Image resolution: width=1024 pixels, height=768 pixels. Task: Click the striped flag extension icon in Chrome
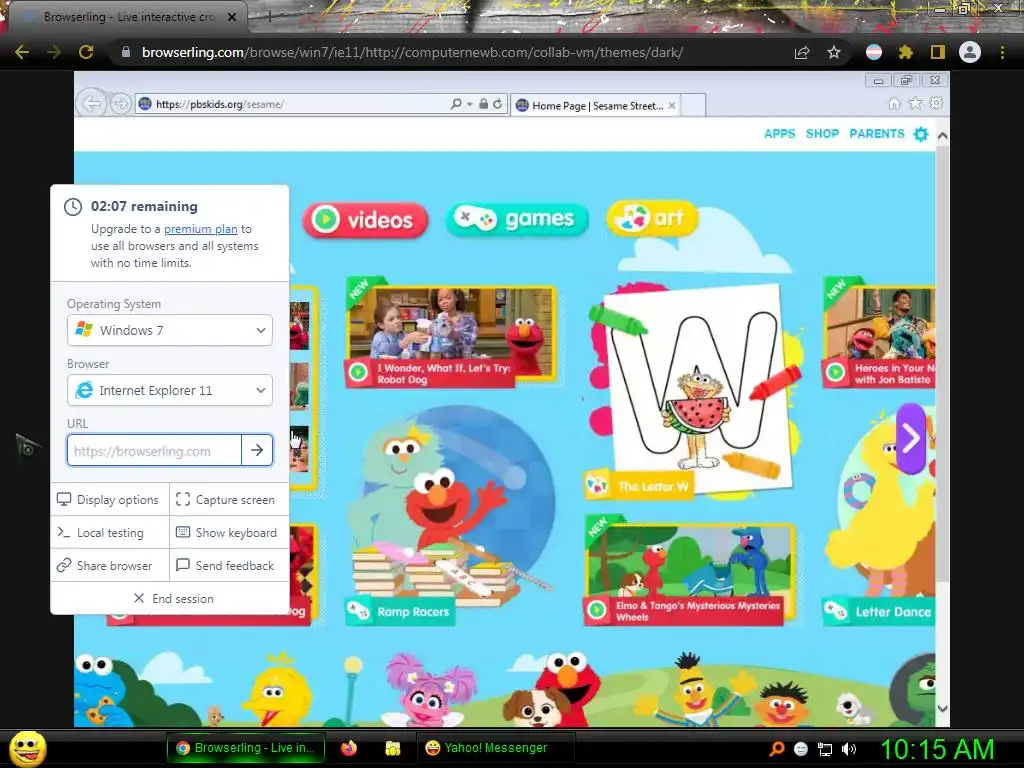874,52
